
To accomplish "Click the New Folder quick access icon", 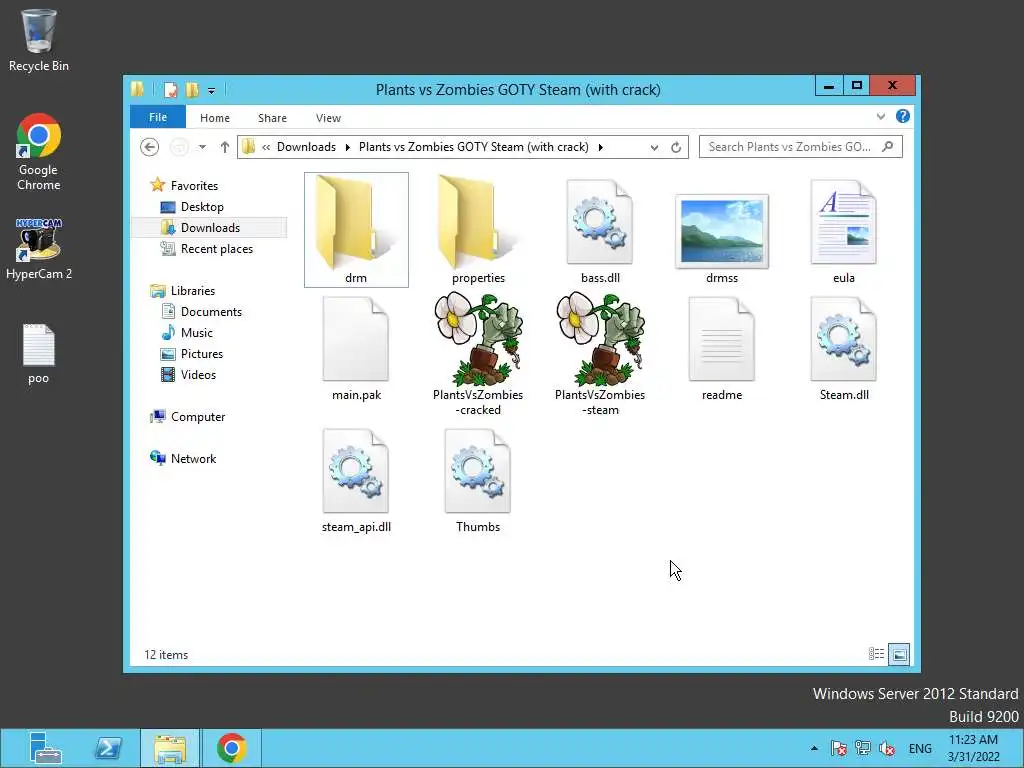I will 192,90.
